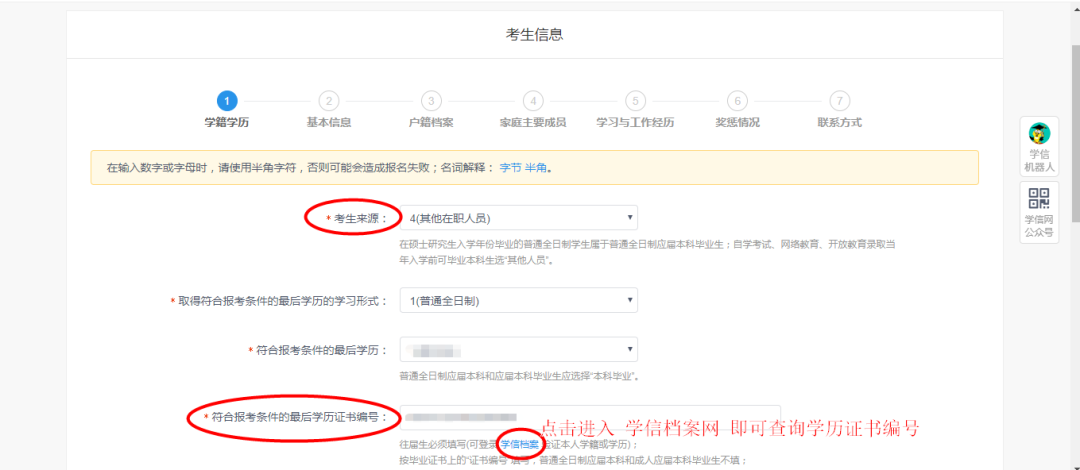This screenshot has width=1080, height=470.
Task: Jump to step 4 circle 家庭主要成员
Action: pos(533,101)
